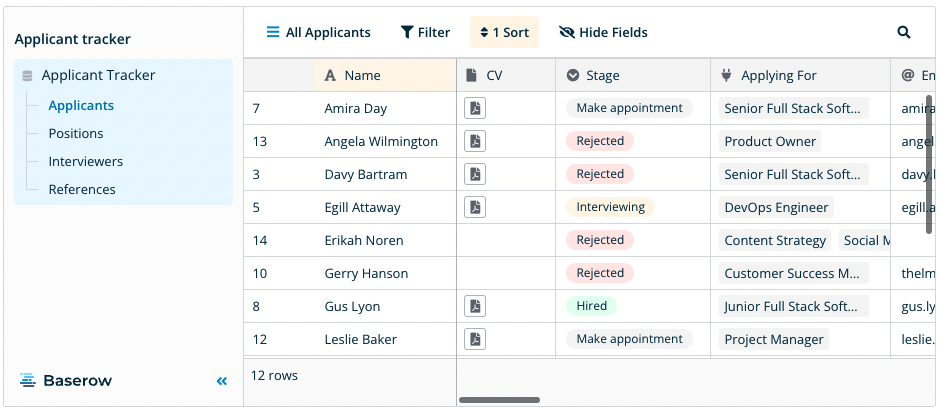
Task: Click Egill Attaway's Interviewing stage tag
Action: point(610,207)
